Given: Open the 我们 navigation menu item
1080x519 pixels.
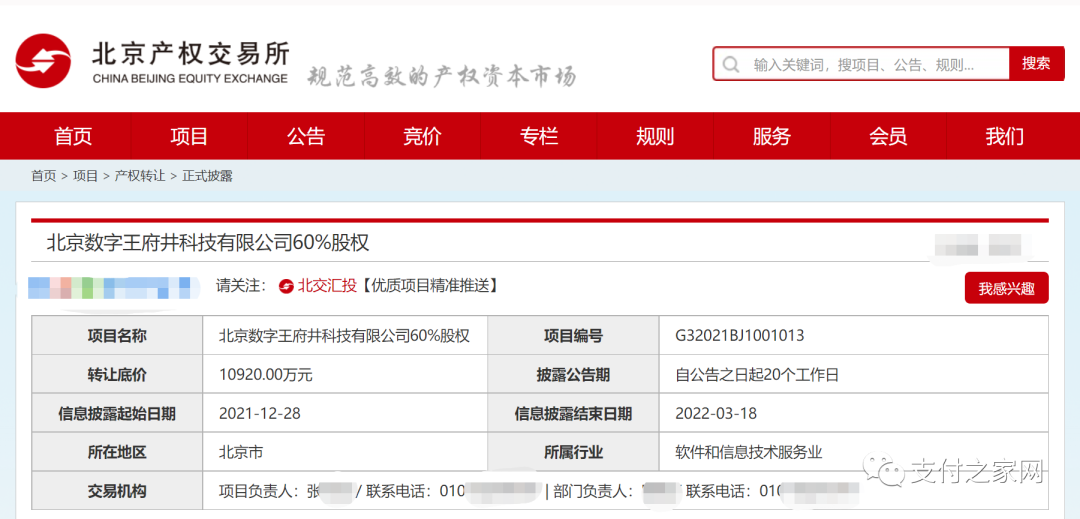Looking at the screenshot, I should [x=1005, y=136].
